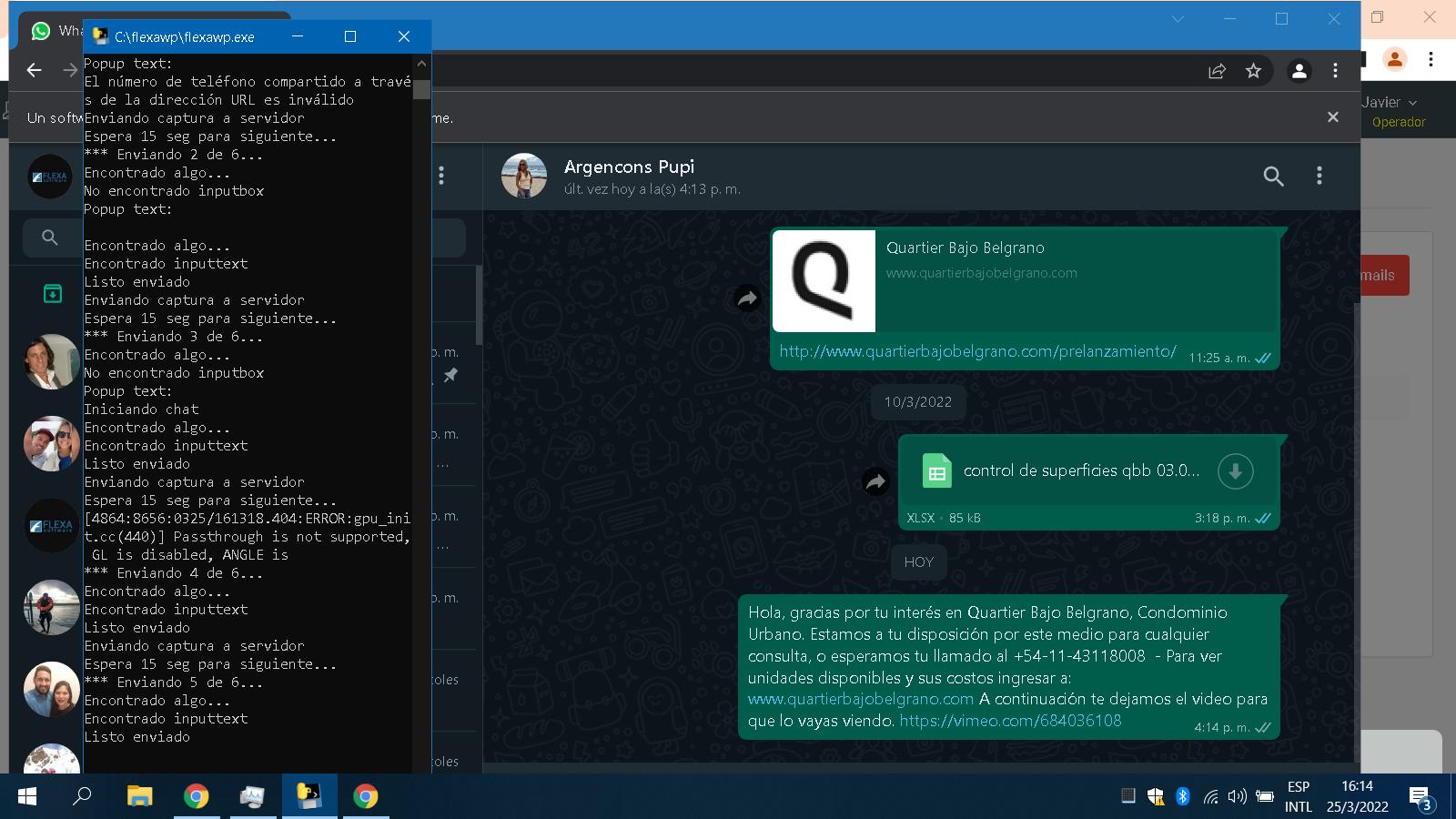Open www.quartierbajobelgrano.com link in today's message

(x=861, y=699)
